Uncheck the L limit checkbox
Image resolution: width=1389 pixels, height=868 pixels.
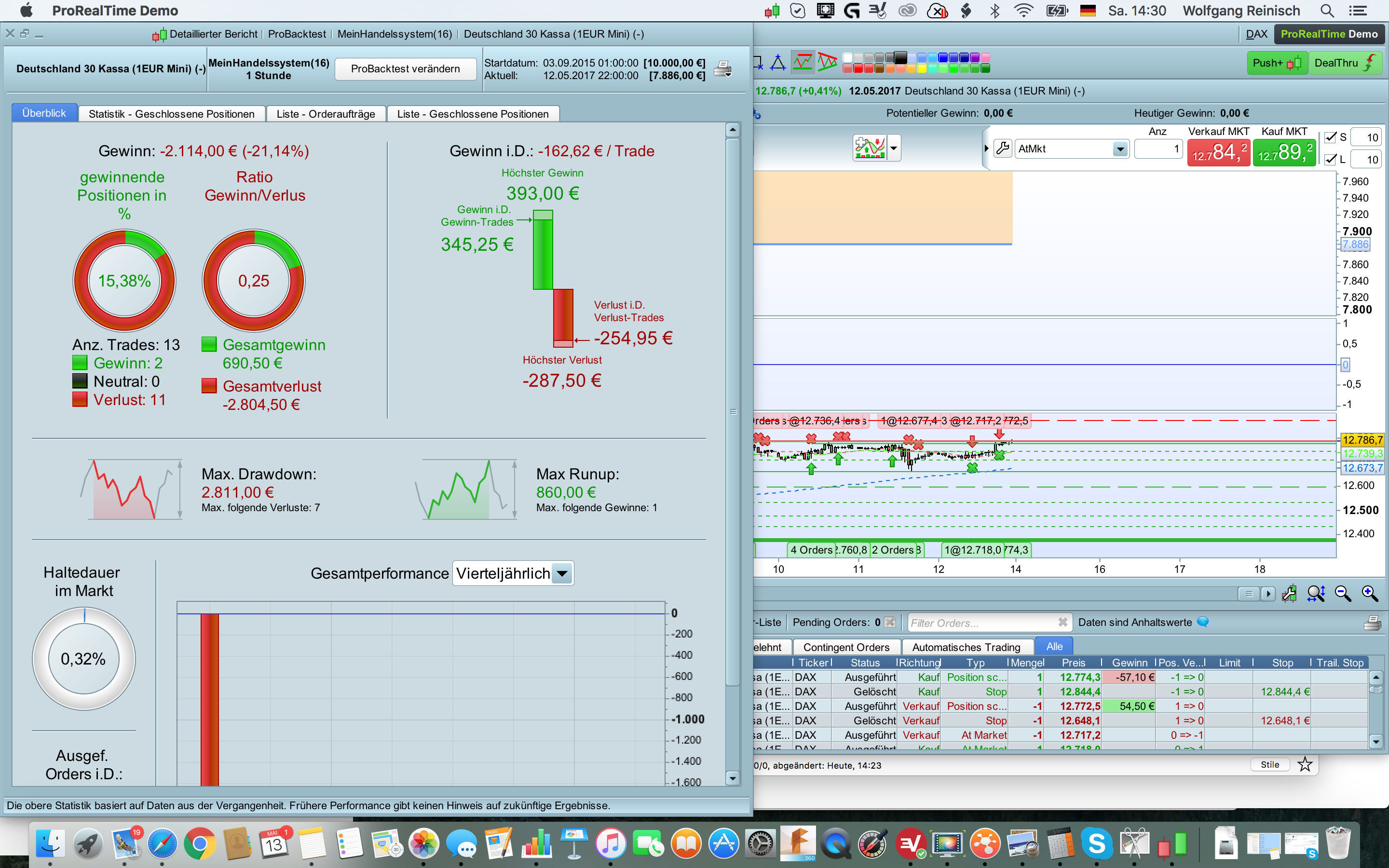coord(1330,159)
